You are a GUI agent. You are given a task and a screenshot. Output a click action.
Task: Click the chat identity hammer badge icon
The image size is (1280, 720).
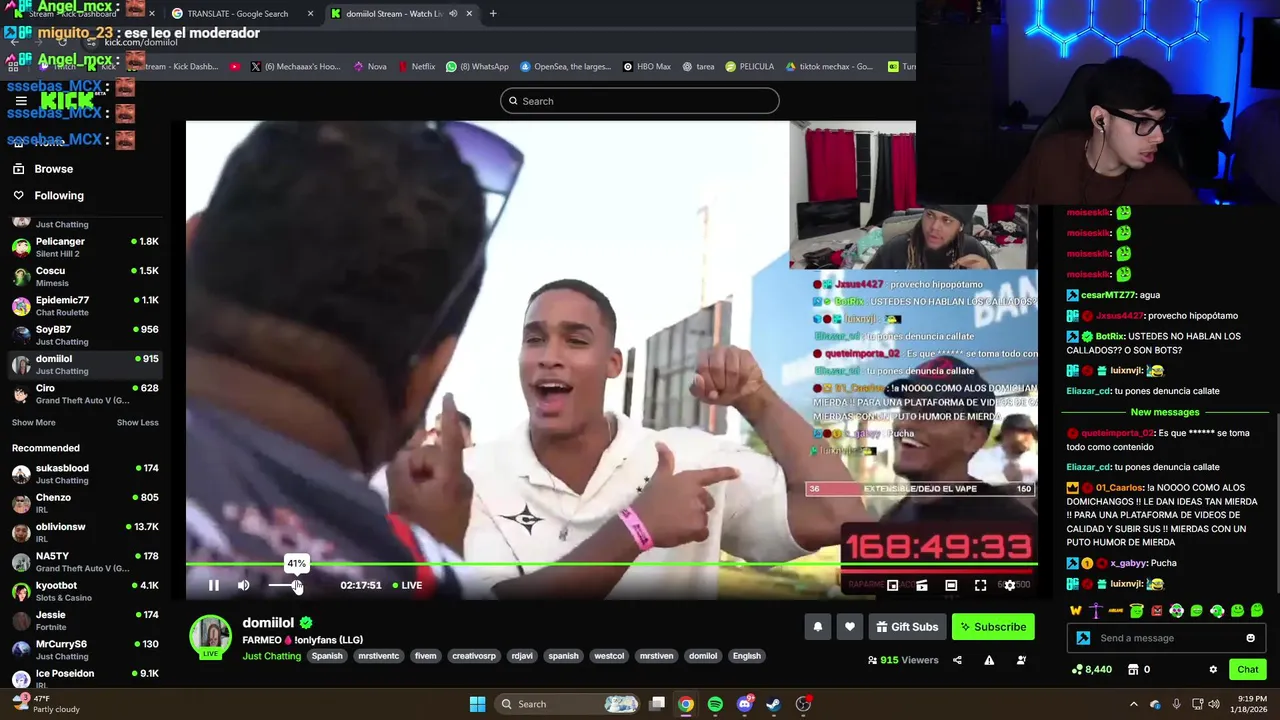pos(1083,638)
